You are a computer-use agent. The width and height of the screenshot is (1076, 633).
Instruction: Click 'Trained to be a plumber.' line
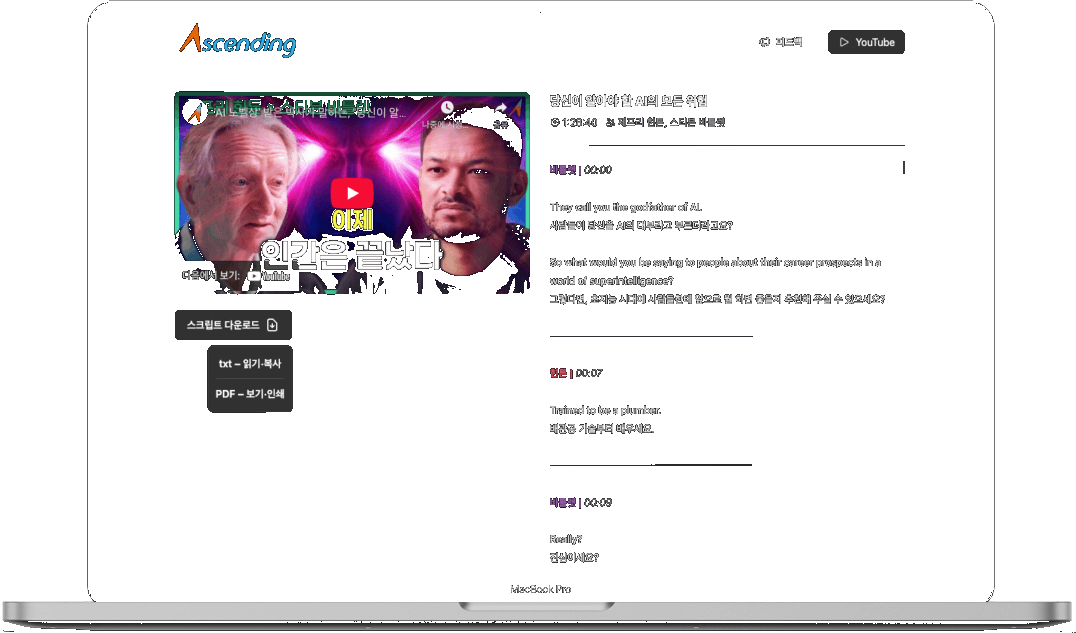(605, 410)
